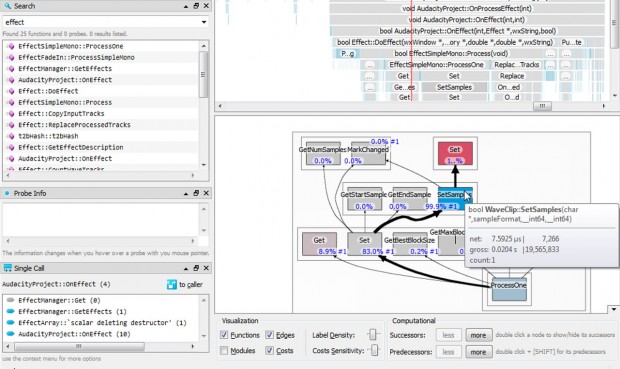Click the gray icon beside EffectManager::Get (0)
620x369 pixels.
(11, 300)
